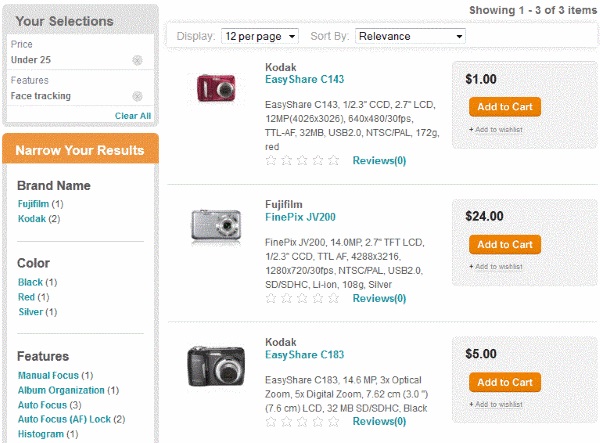
Task: Clear All selections link
Action: point(133,116)
